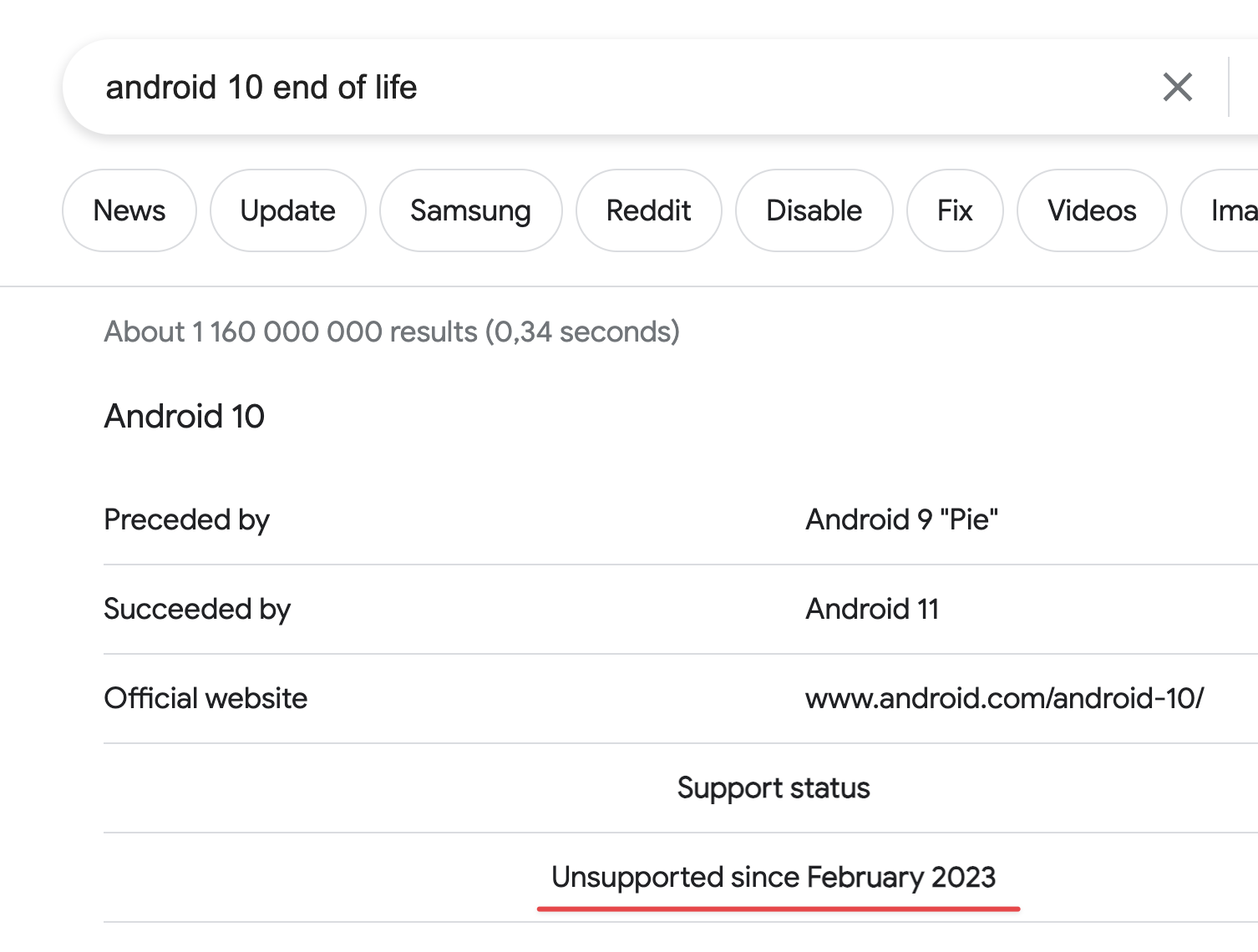Click the Succeeded by row label
The height and width of the screenshot is (952, 1258).
[x=196, y=609]
